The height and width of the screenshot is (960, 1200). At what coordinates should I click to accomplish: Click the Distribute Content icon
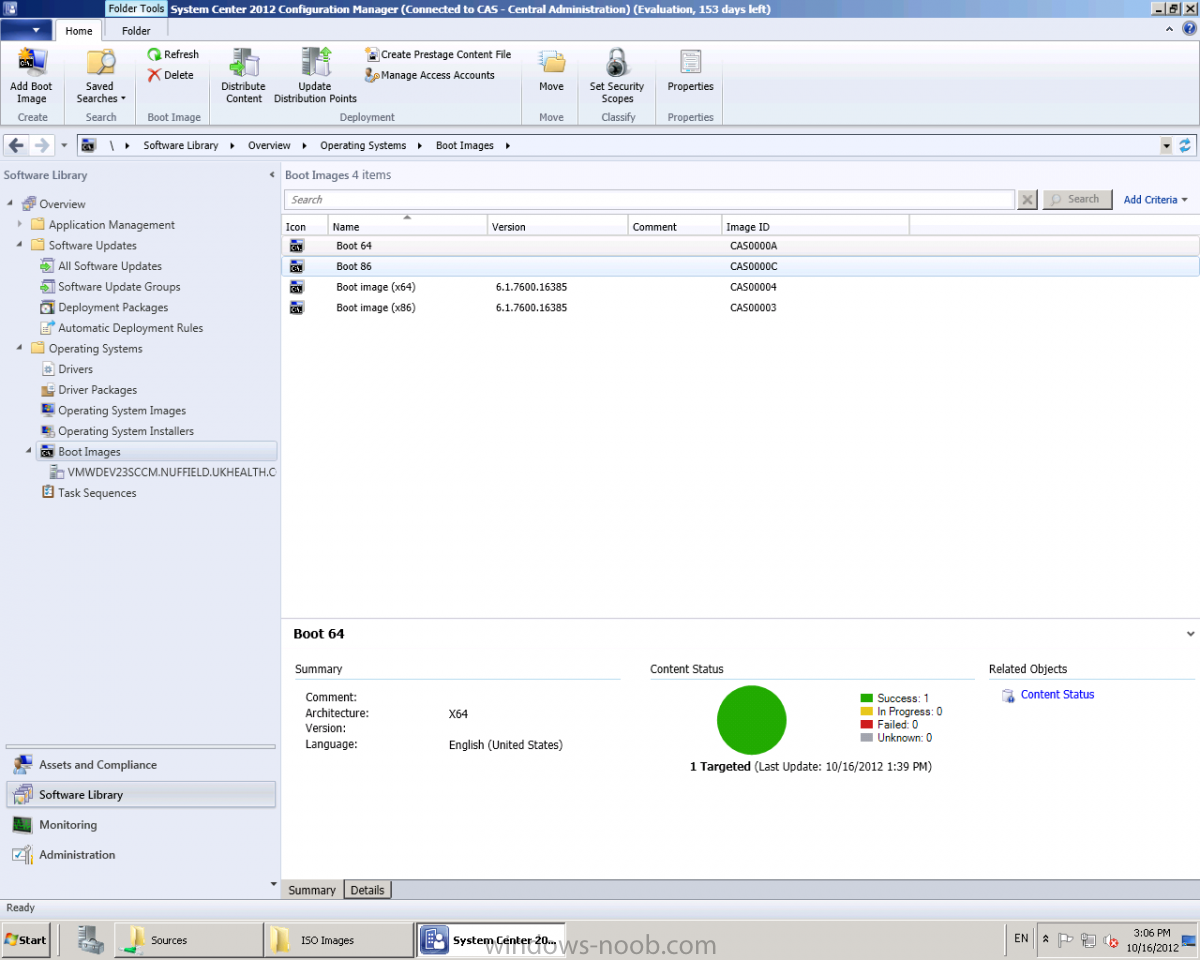pyautogui.click(x=243, y=63)
